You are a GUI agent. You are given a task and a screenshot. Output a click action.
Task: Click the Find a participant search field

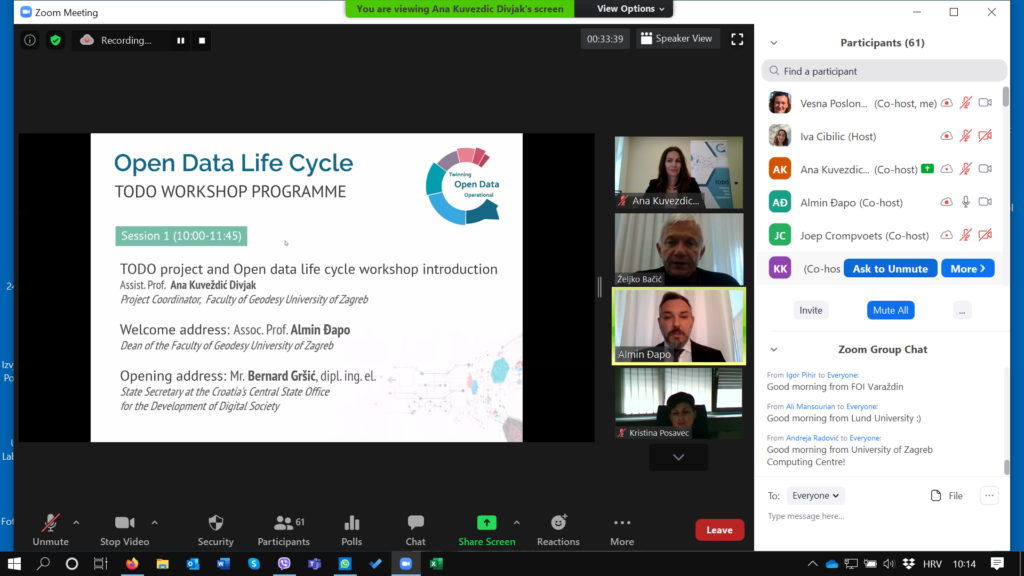pyautogui.click(x=884, y=71)
